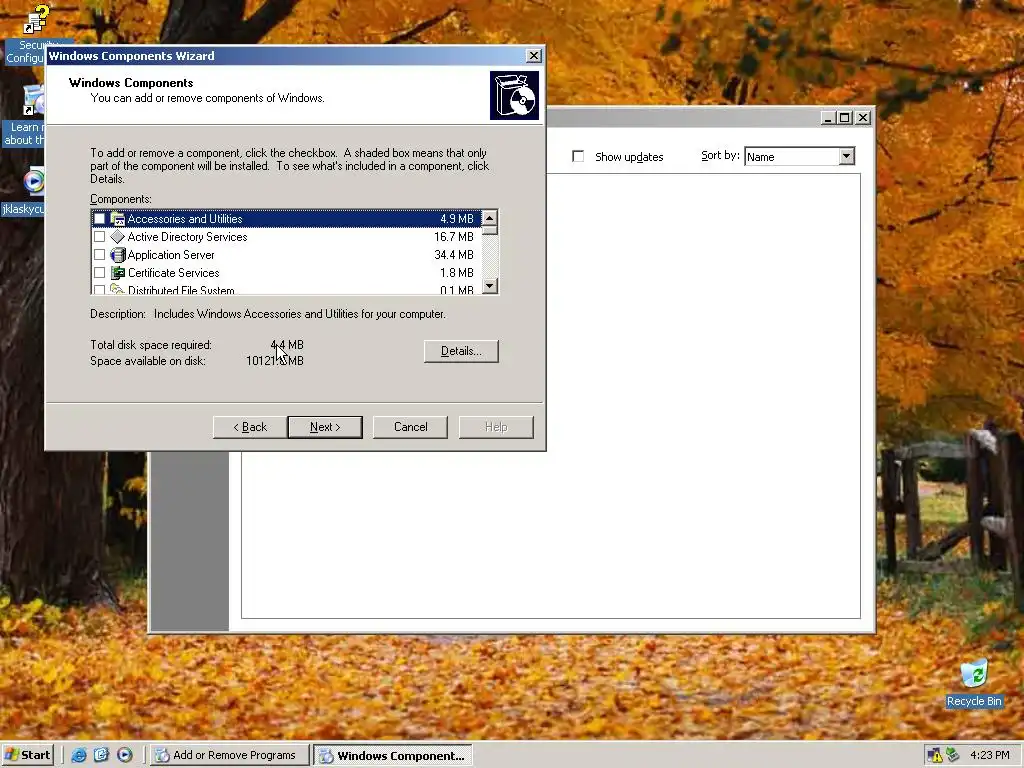The image size is (1024, 768).
Task: Click the taskbar clock showing 4:23 PM
Action: [989, 755]
